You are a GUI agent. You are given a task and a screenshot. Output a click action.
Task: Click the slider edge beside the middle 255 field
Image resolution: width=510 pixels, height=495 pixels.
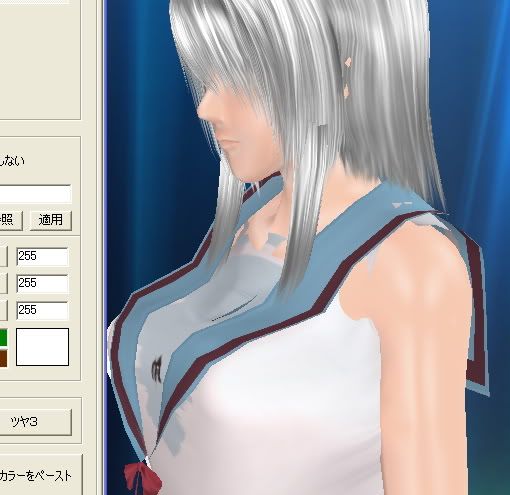click(x=3, y=283)
